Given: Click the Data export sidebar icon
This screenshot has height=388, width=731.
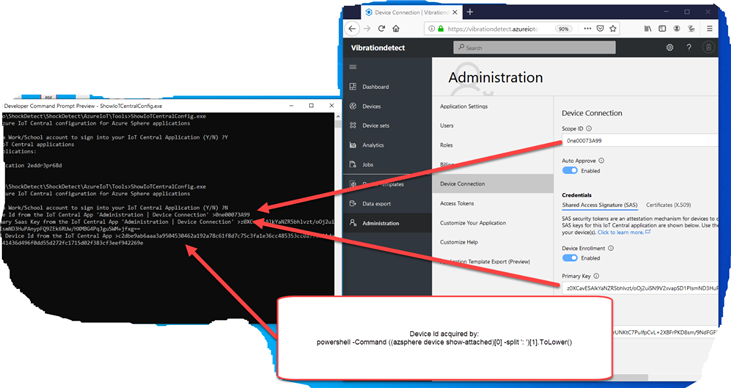Looking at the screenshot, I should tap(353, 204).
